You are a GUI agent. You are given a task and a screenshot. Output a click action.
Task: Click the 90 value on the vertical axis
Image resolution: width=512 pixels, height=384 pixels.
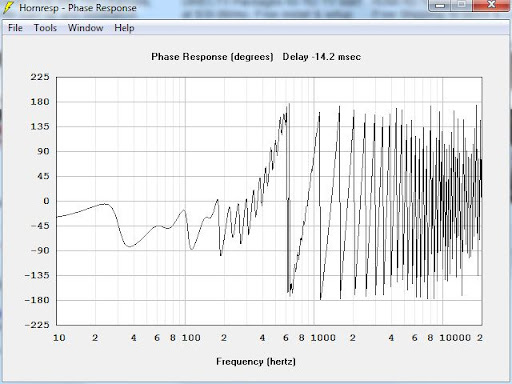(43, 151)
